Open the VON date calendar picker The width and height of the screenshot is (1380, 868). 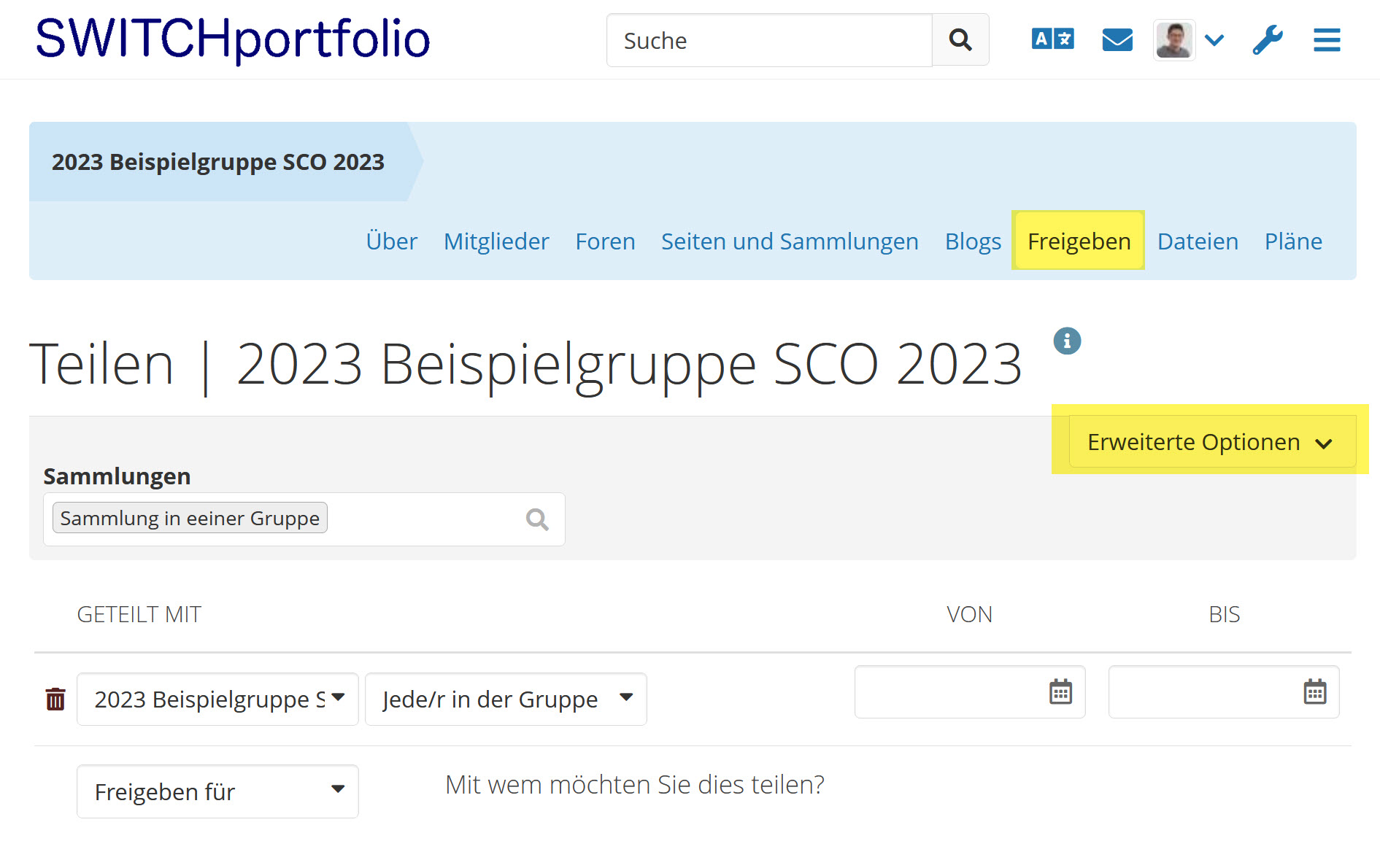coord(1060,691)
